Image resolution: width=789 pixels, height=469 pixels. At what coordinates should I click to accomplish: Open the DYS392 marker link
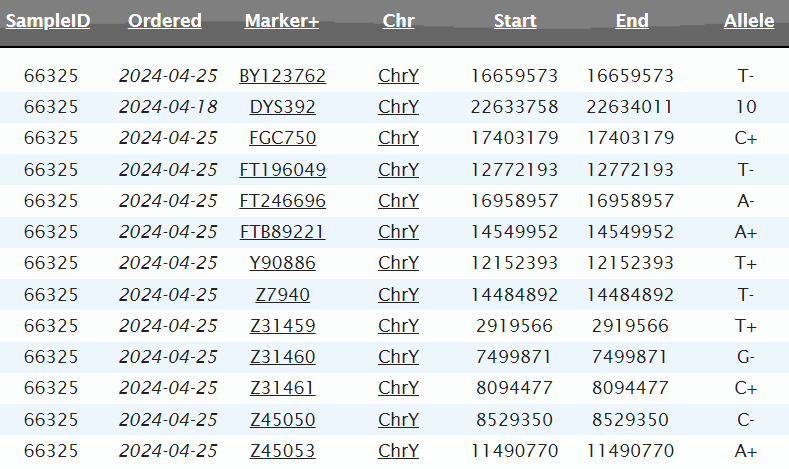(282, 107)
